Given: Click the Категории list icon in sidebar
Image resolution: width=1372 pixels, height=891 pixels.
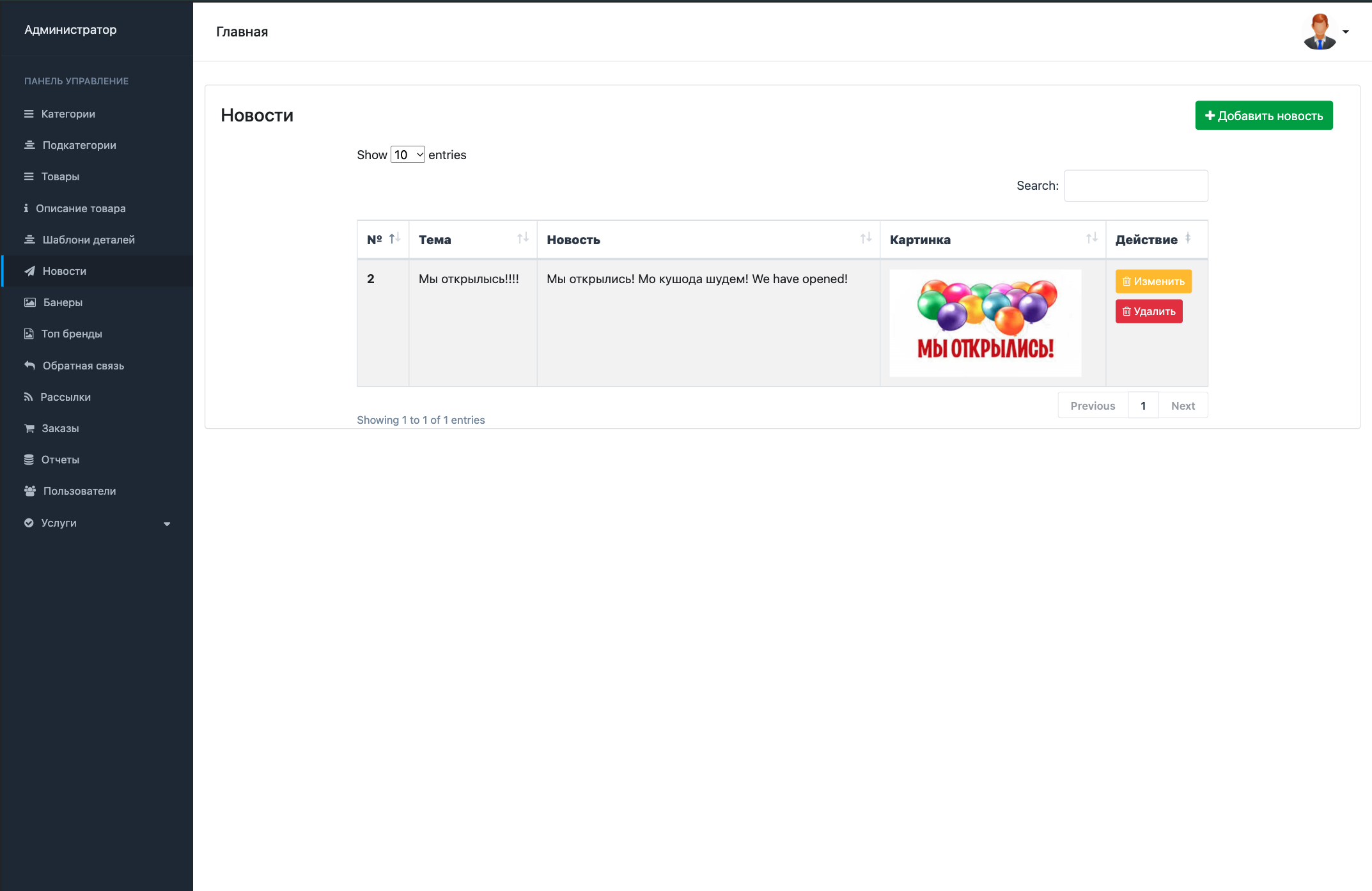Looking at the screenshot, I should point(29,114).
